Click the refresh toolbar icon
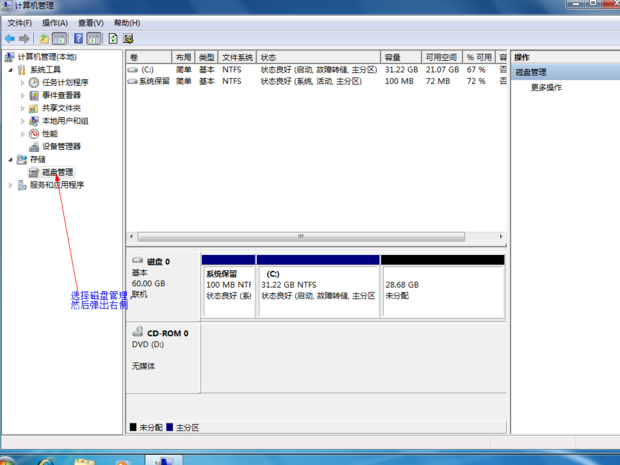This screenshot has height=465, width=620. (x=113, y=38)
